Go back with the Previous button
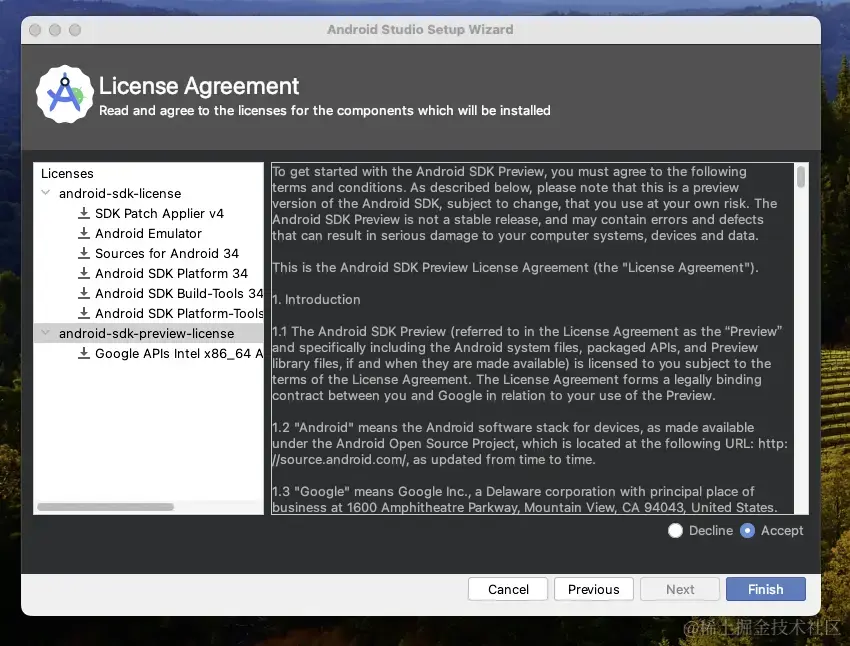Image resolution: width=850 pixels, height=646 pixels. [594, 589]
